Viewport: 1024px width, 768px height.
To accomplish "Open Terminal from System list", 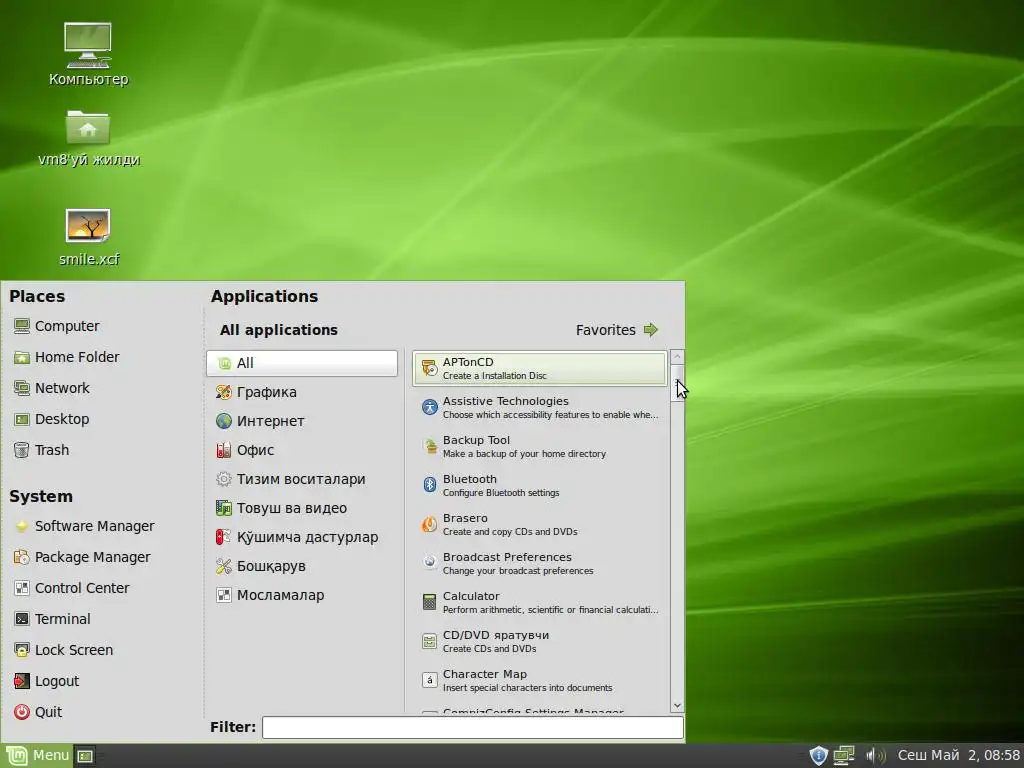I will point(52,619).
